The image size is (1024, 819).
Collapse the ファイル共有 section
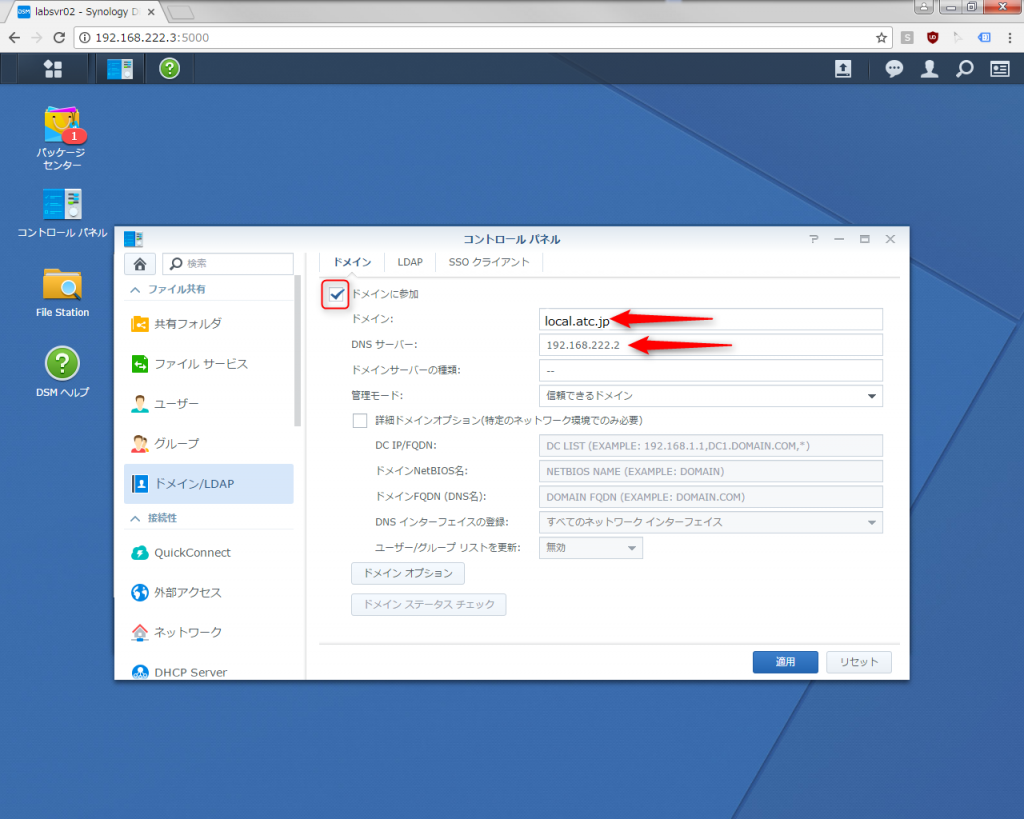pos(136,290)
